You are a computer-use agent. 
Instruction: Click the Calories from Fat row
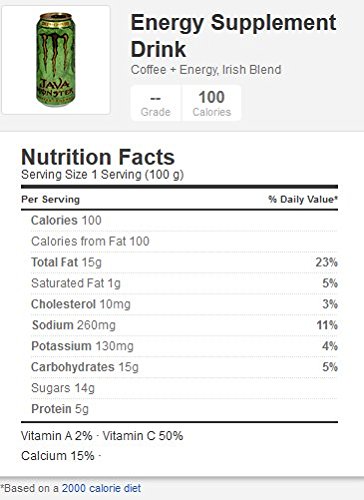[x=184, y=241]
